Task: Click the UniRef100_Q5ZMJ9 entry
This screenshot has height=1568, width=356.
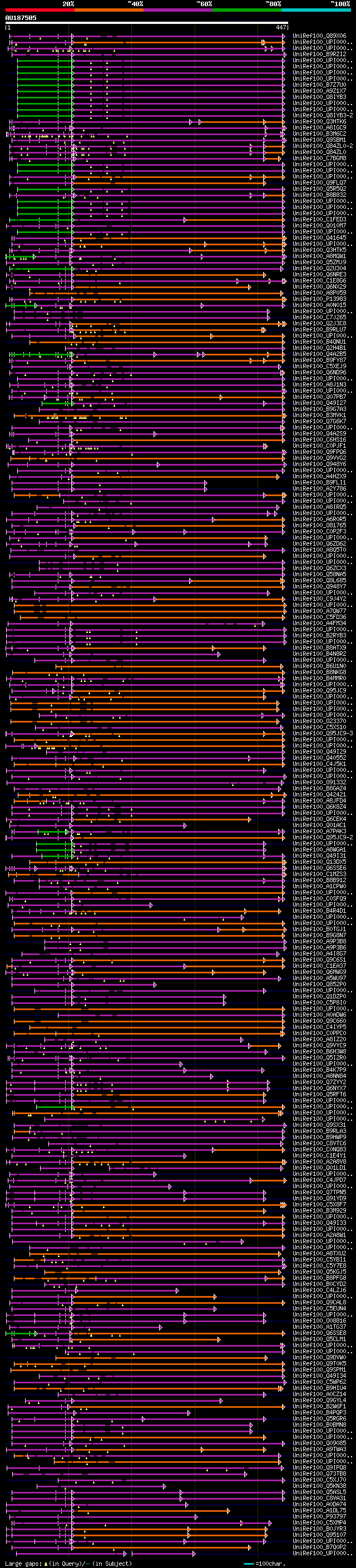Action: [x=319, y=262]
